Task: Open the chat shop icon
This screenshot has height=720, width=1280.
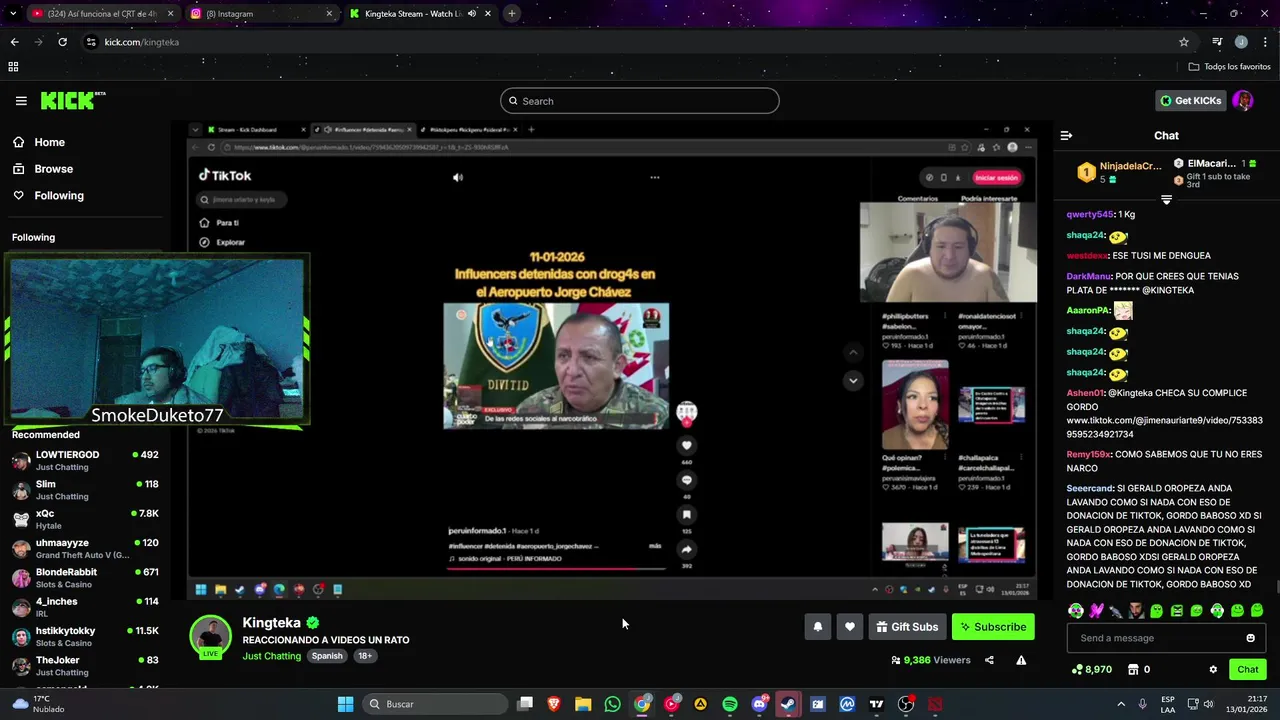Action: click(x=1133, y=670)
